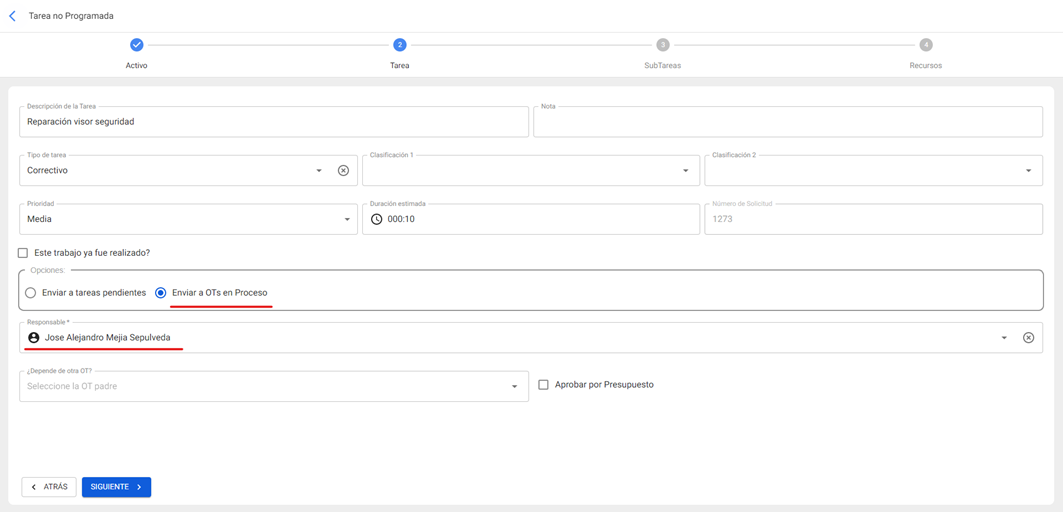This screenshot has height=512, width=1063.
Task: Clear the Tipo de tarea field
Action: (x=343, y=171)
